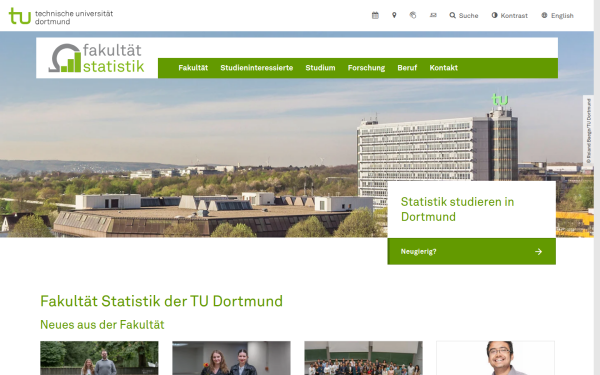Open Suche search
Image resolution: width=600 pixels, height=375 pixels.
coord(464,16)
